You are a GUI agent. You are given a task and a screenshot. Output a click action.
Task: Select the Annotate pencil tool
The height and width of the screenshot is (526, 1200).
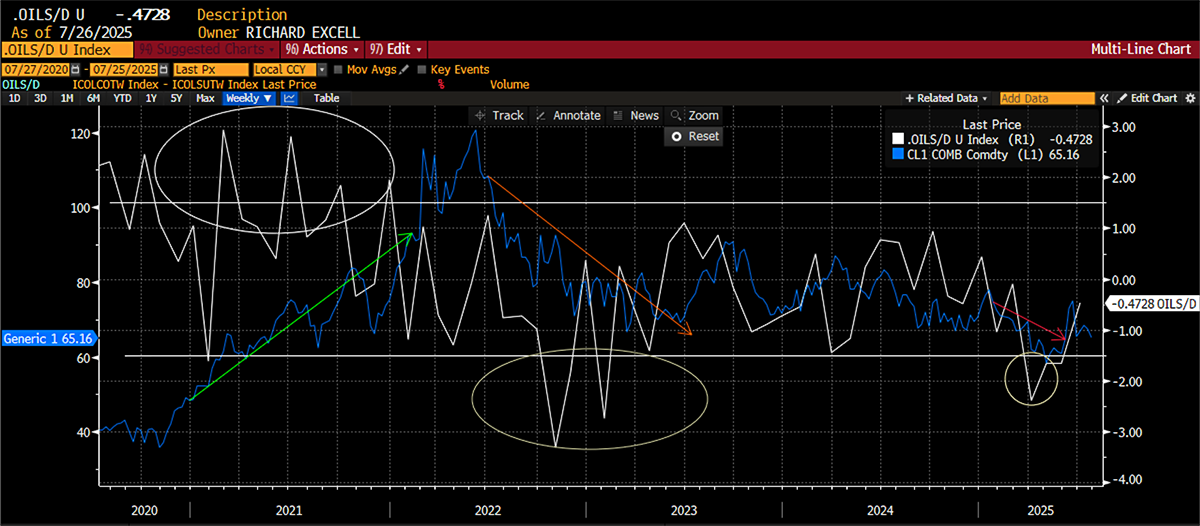pyautogui.click(x=568, y=115)
